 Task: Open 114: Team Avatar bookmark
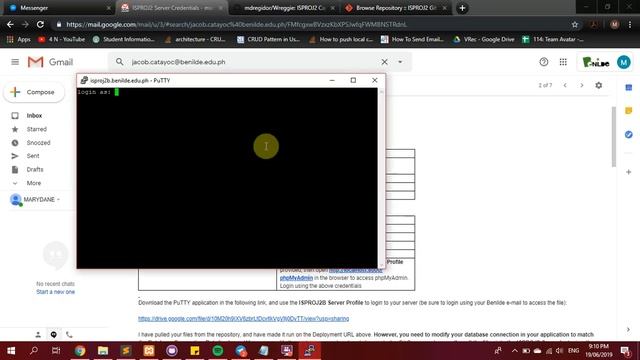[553, 39]
